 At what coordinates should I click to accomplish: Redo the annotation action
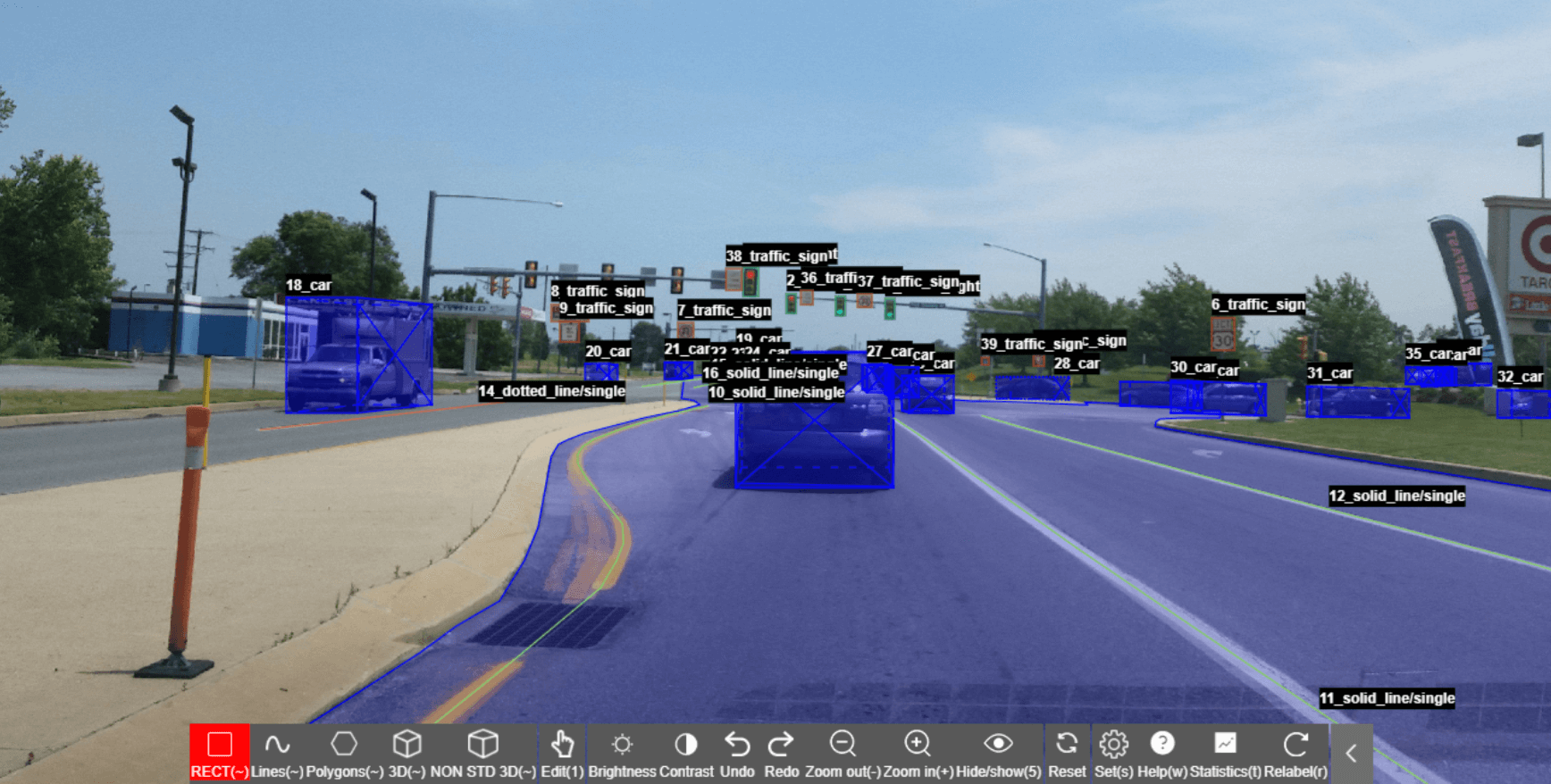781,751
